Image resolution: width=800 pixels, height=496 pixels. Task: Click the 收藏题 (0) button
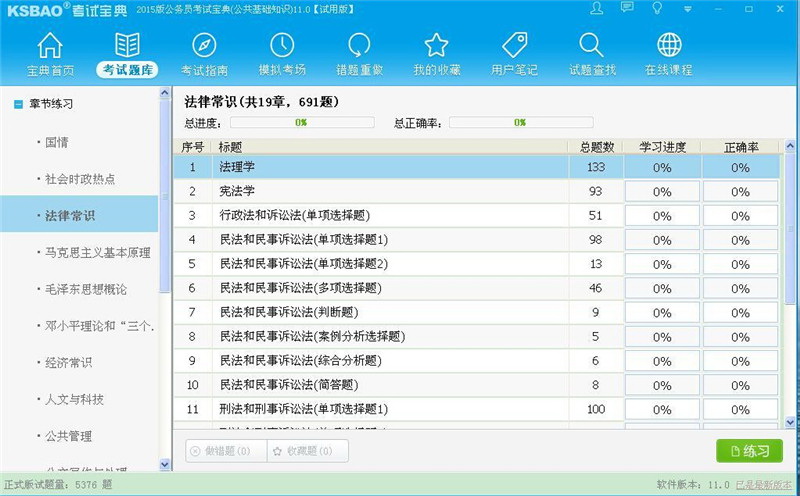click(x=307, y=451)
